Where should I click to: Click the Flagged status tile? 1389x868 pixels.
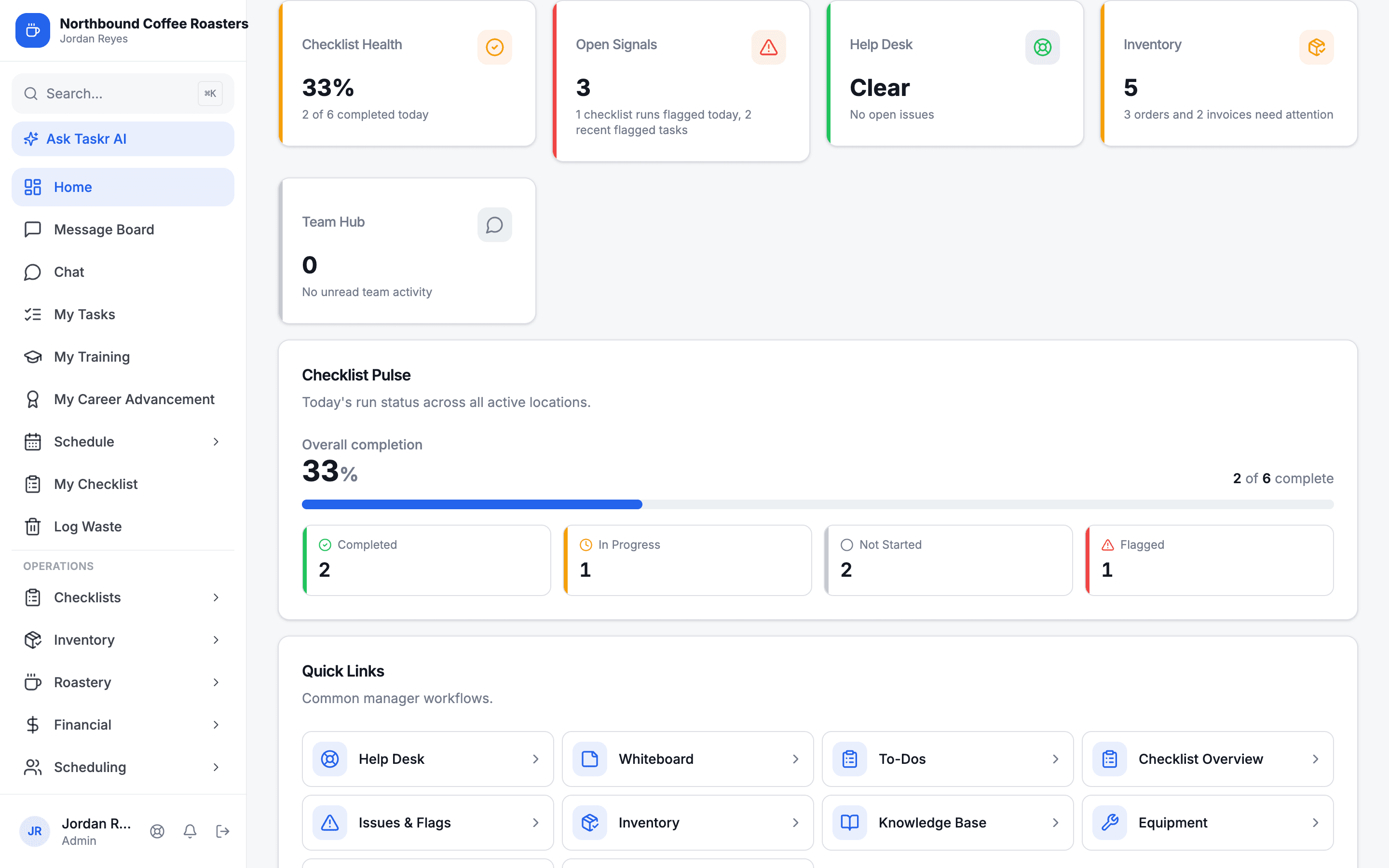(x=1210, y=560)
